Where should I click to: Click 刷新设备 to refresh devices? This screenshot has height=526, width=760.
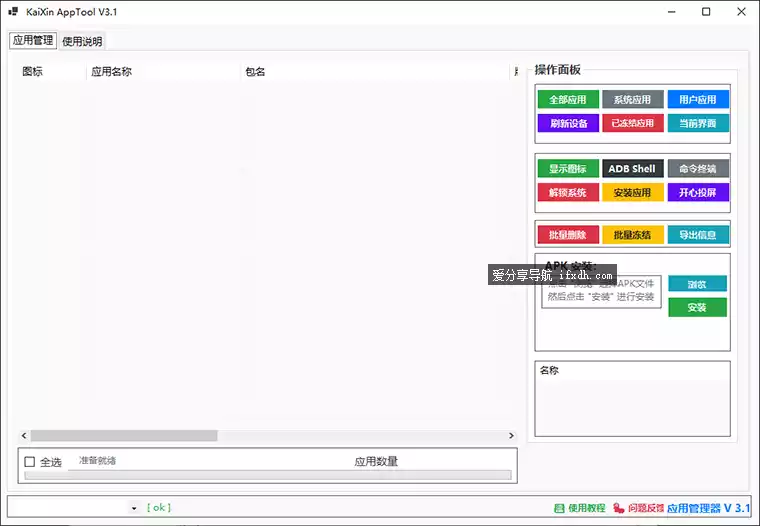pos(568,123)
